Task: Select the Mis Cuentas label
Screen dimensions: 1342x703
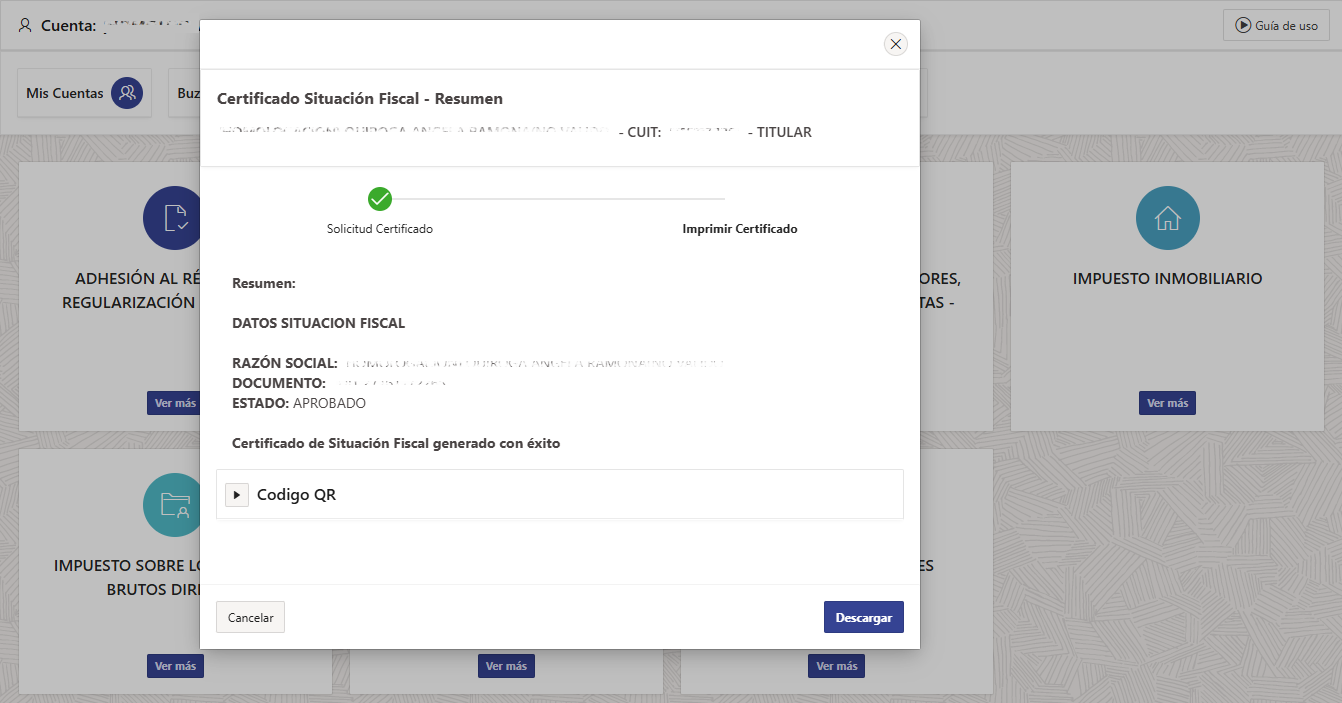Action: click(65, 93)
